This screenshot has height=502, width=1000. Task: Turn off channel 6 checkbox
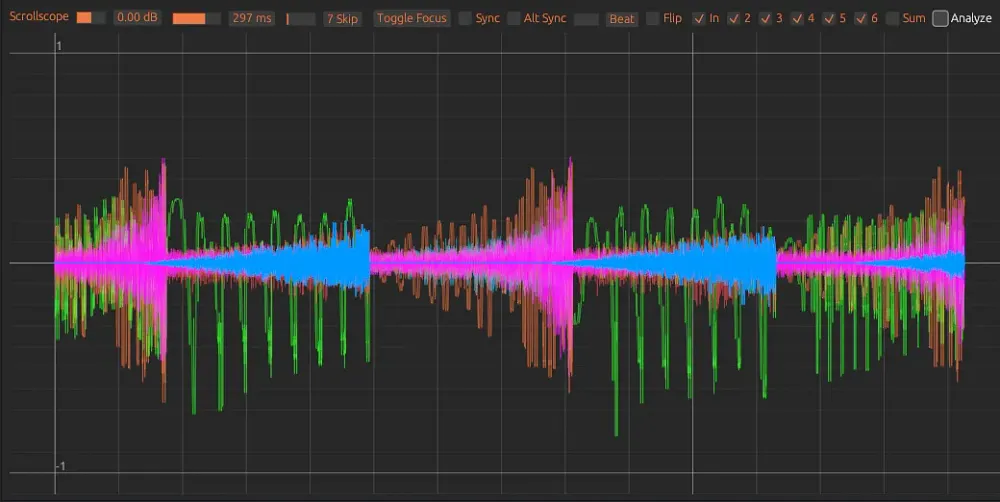click(860, 19)
